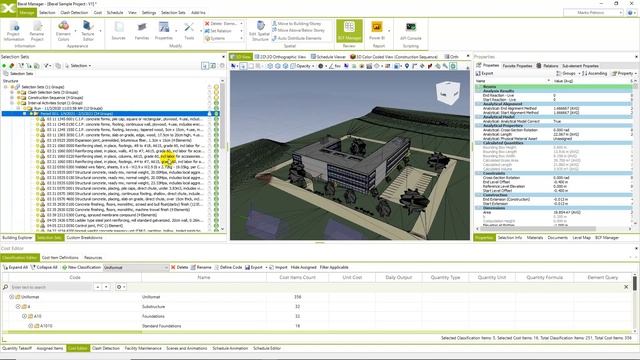Click the Sources ribbon icon

coord(118,31)
